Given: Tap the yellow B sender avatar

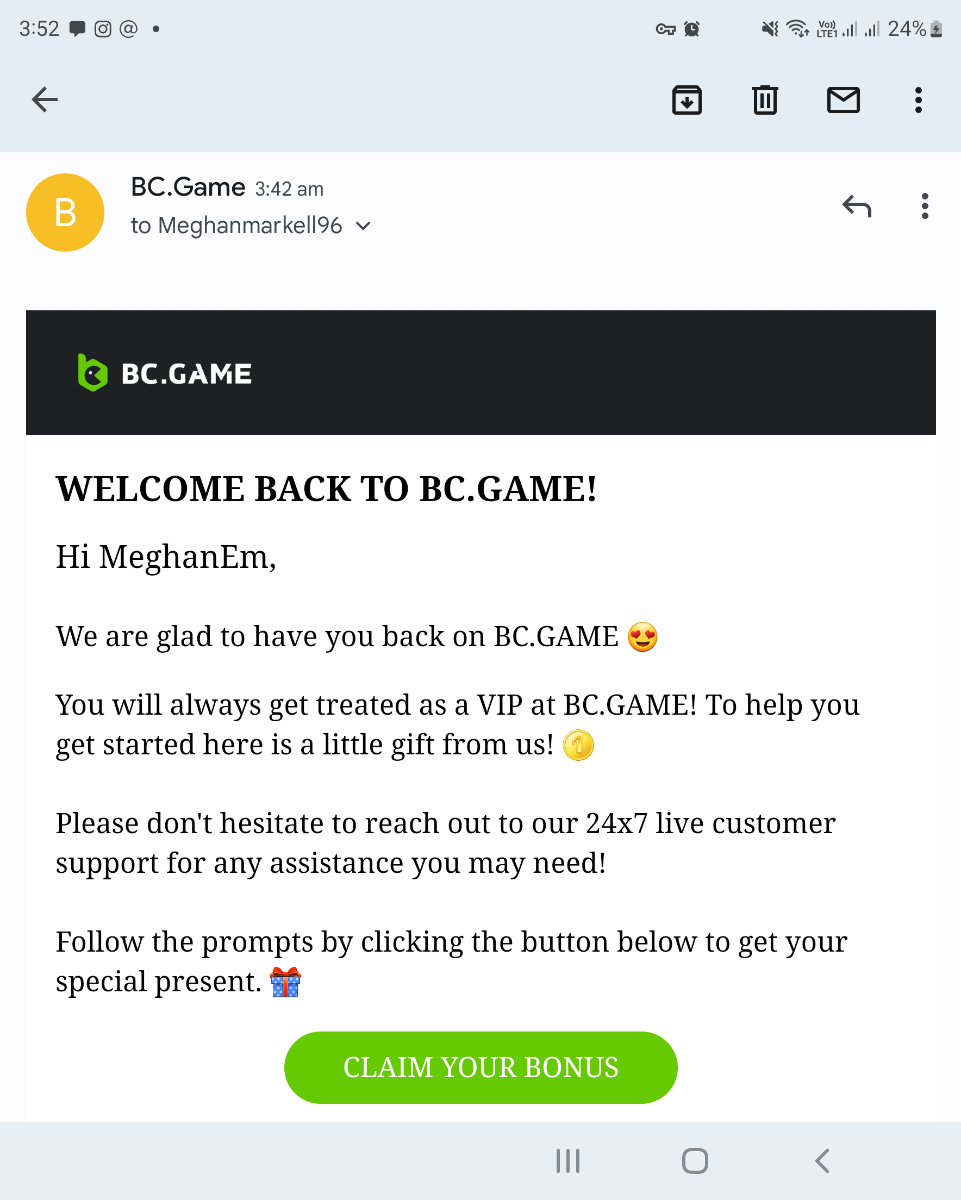Looking at the screenshot, I should point(65,212).
